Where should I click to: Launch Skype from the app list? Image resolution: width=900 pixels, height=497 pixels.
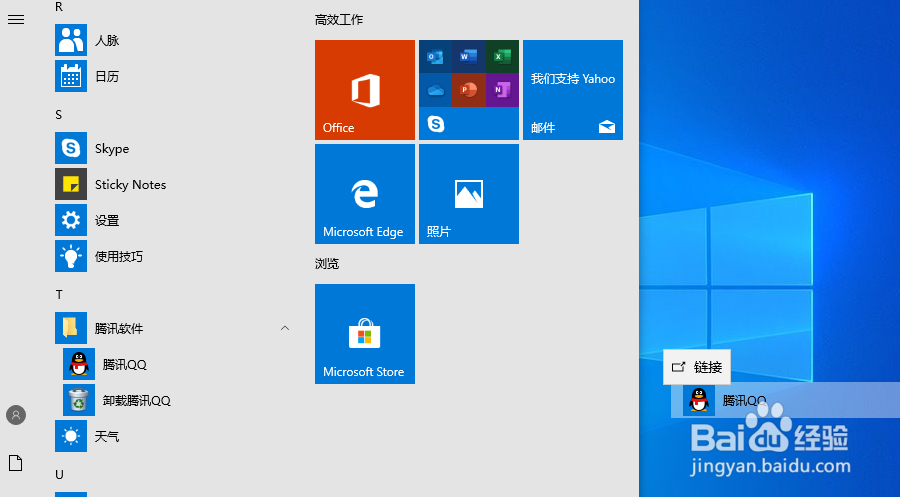click(71, 148)
